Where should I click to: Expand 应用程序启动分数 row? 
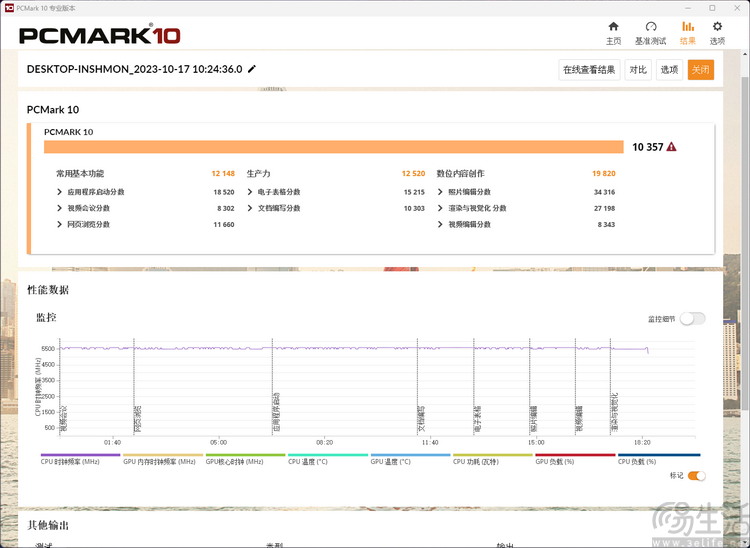coord(60,192)
